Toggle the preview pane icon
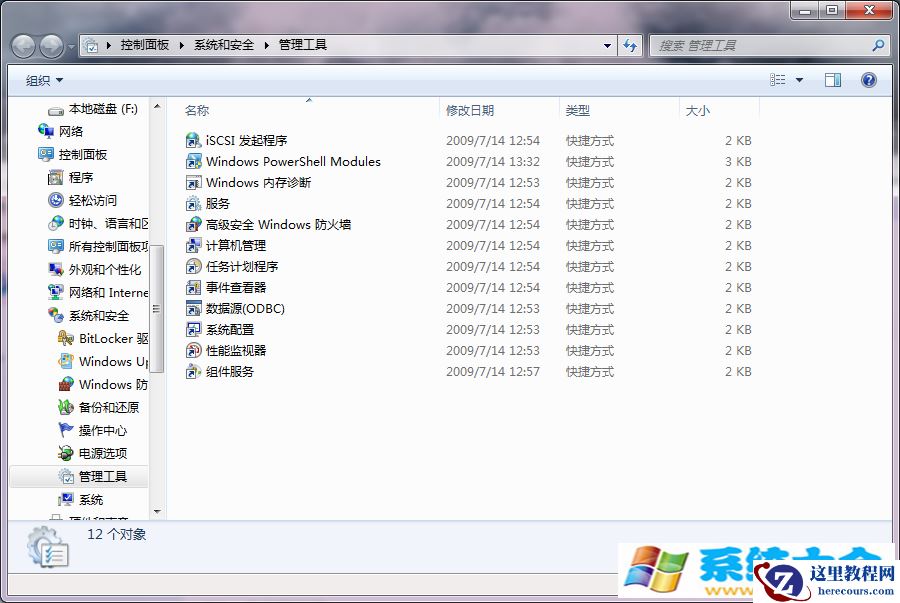 pos(832,79)
